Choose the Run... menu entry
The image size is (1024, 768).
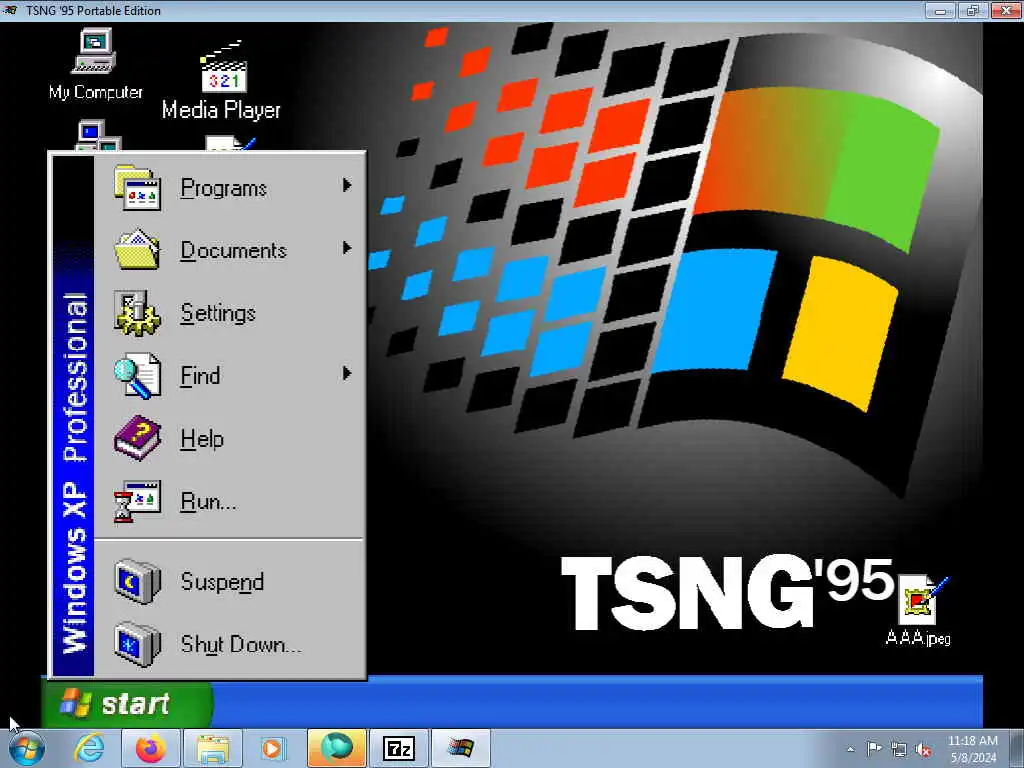(229, 501)
